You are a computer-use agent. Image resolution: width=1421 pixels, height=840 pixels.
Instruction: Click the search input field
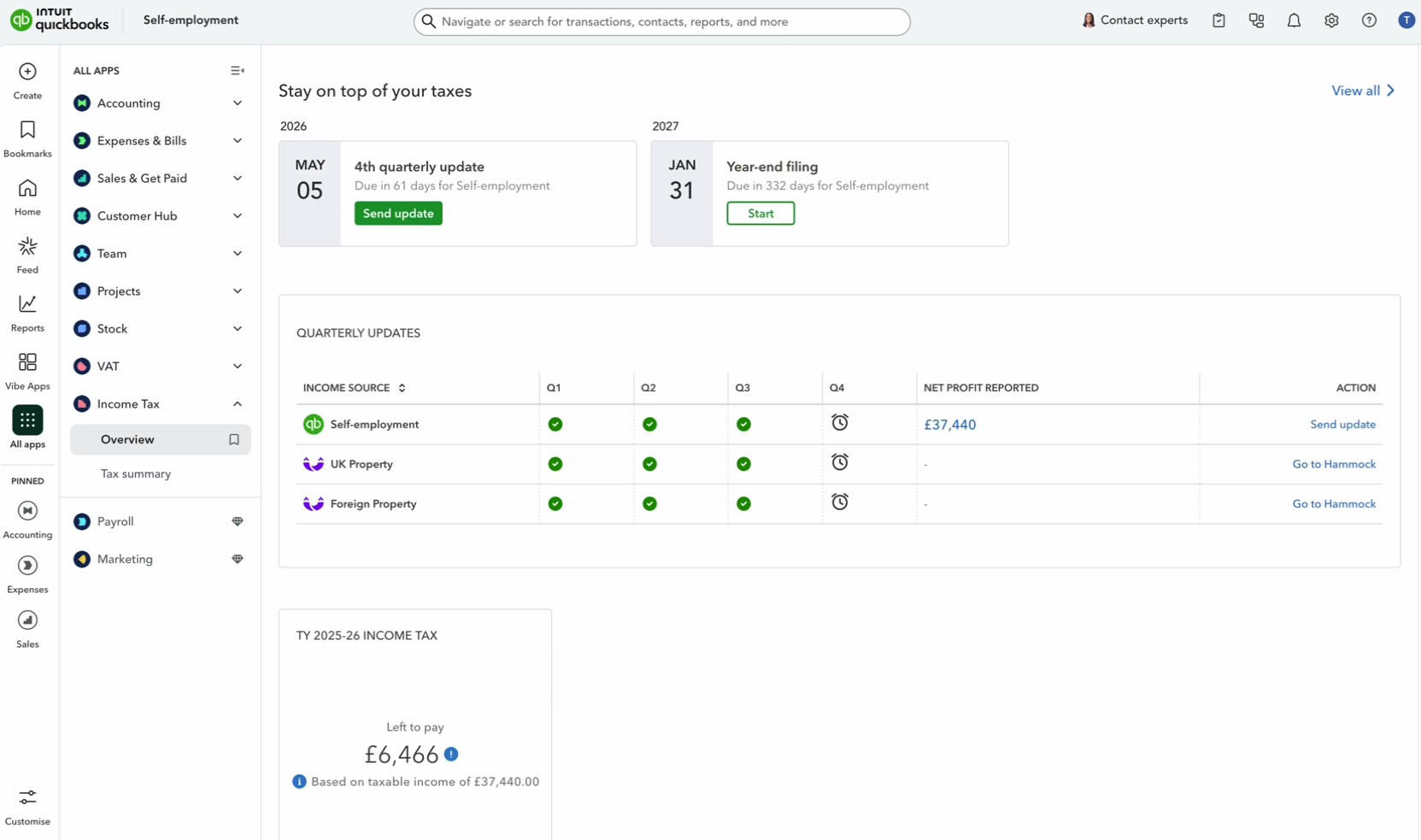[662, 21]
